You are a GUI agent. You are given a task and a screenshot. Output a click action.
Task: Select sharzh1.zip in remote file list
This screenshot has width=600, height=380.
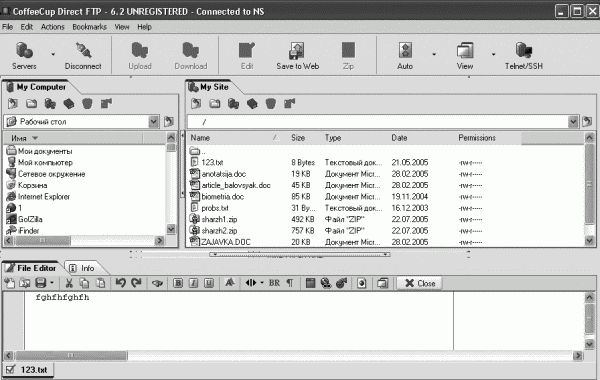click(x=219, y=219)
